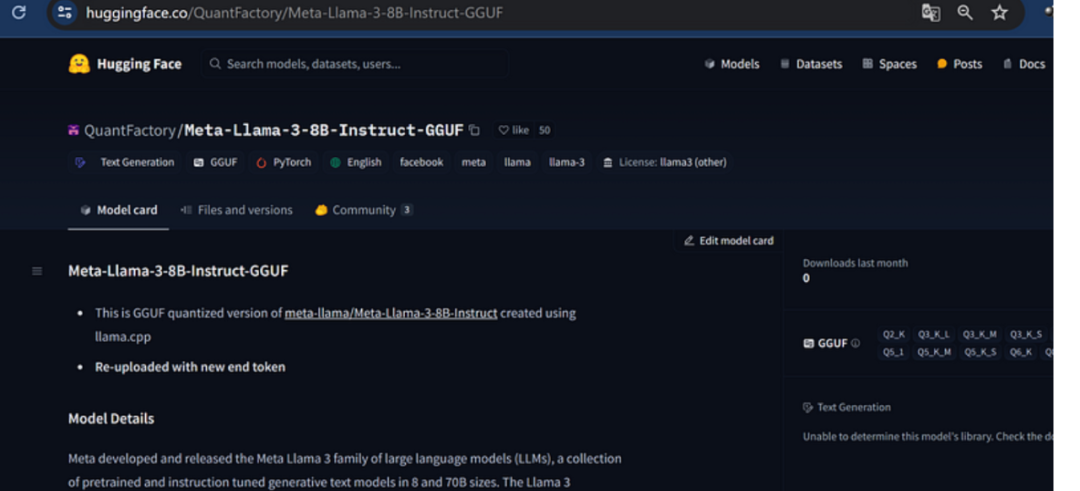Open the QuantFactory organization link
1080x491 pixels.
pos(131,130)
